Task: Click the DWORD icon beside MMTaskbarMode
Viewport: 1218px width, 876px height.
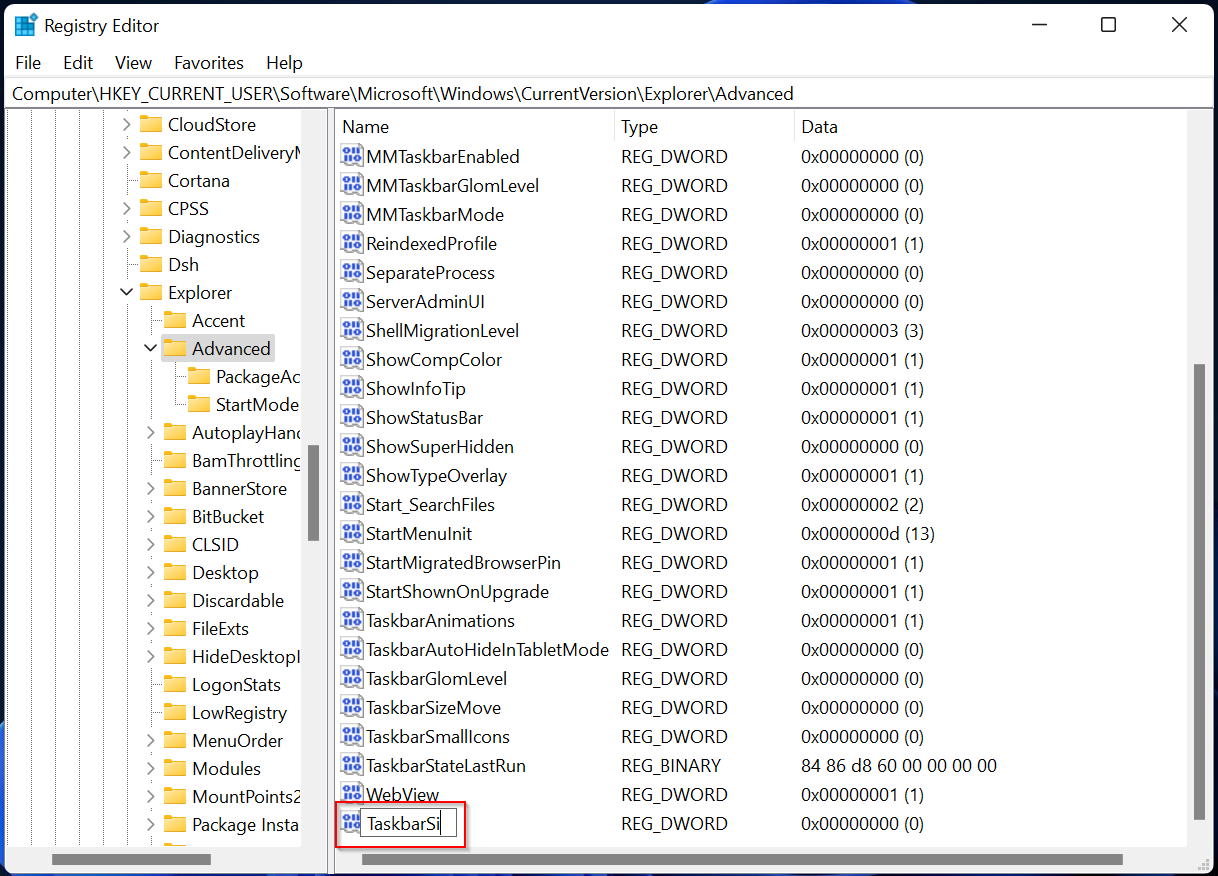Action: coord(351,214)
